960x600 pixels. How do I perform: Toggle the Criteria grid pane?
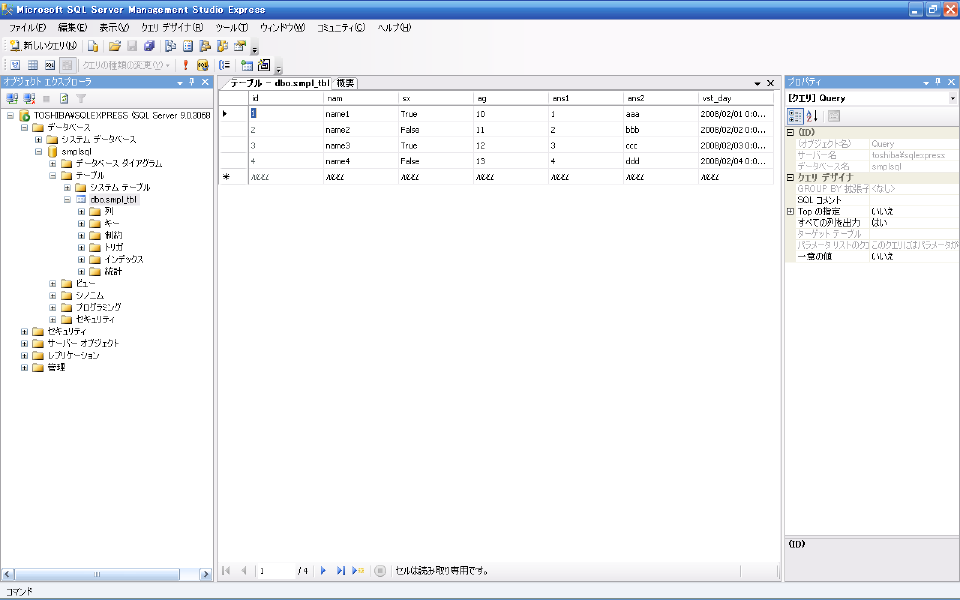coord(32,65)
